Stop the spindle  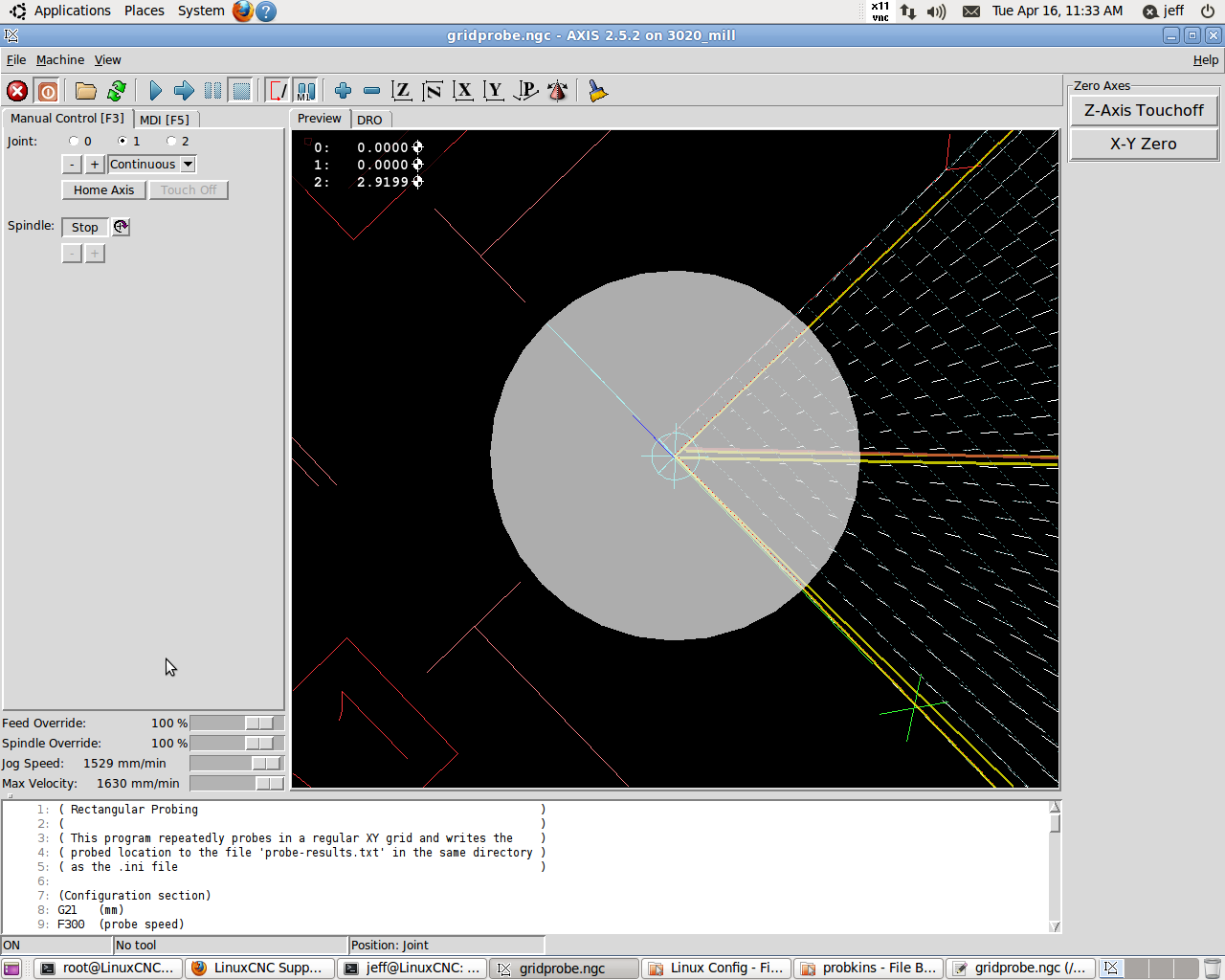[x=84, y=227]
